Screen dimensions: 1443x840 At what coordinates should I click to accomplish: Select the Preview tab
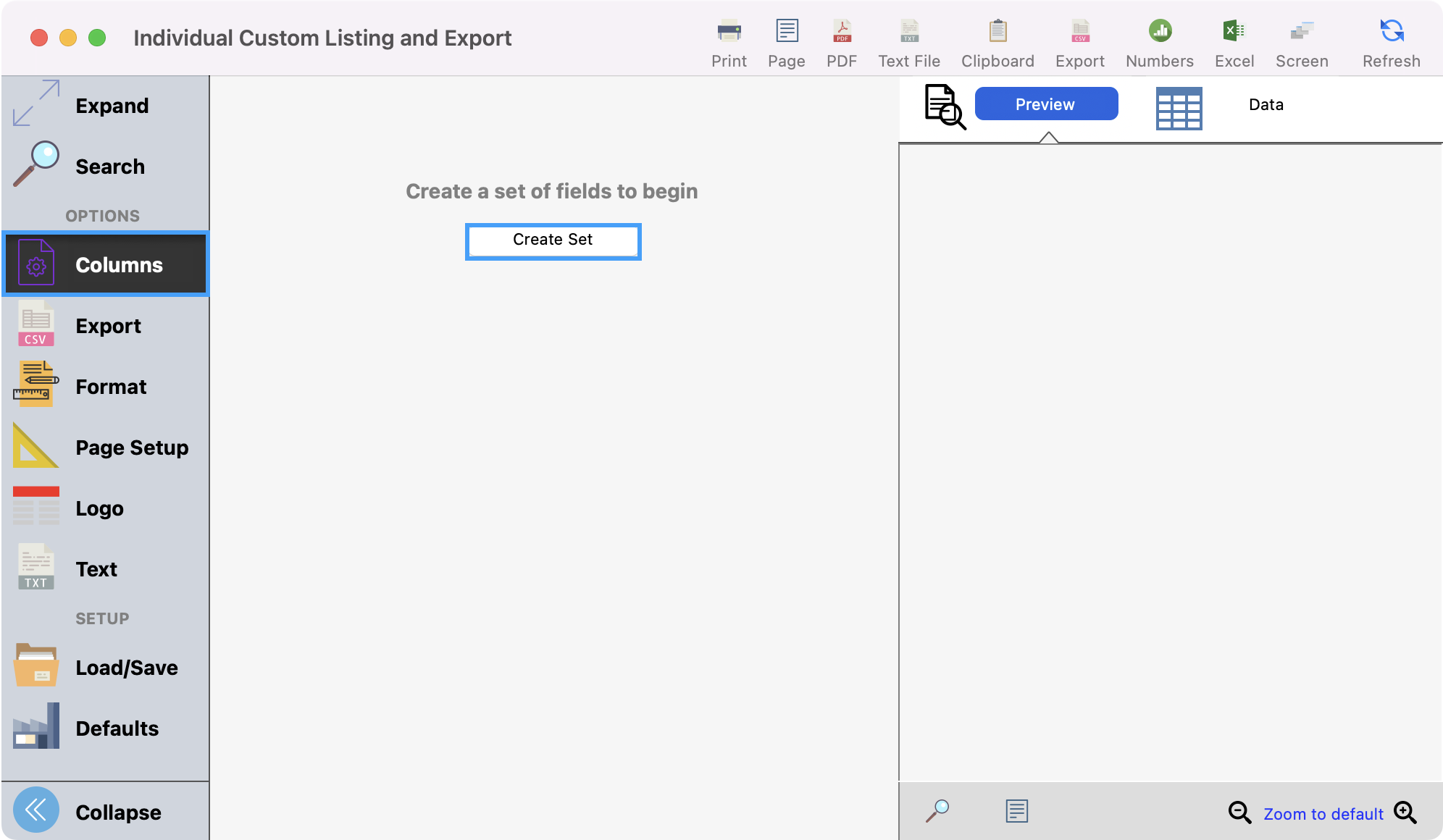[1045, 104]
